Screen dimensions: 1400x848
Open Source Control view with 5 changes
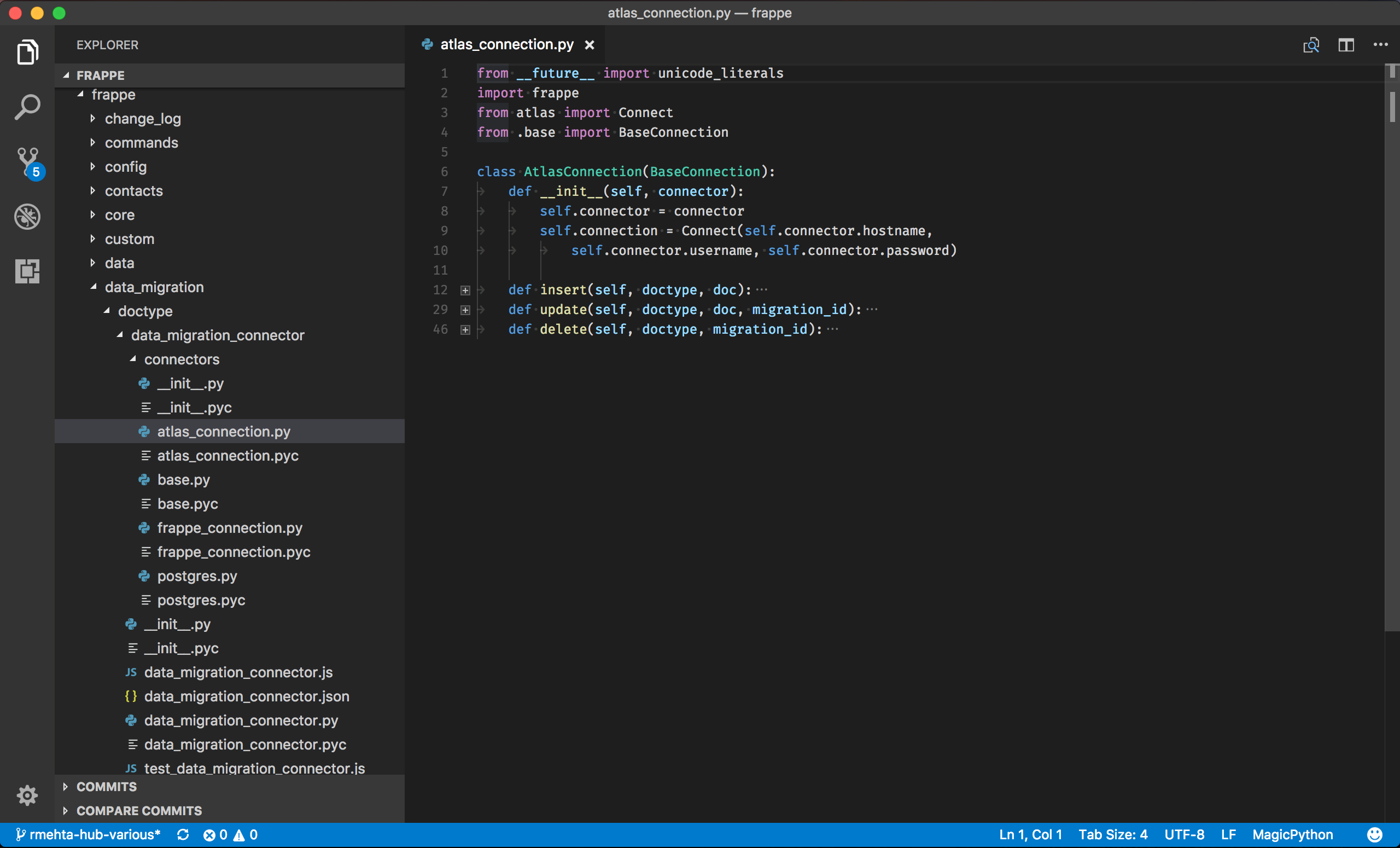27,161
